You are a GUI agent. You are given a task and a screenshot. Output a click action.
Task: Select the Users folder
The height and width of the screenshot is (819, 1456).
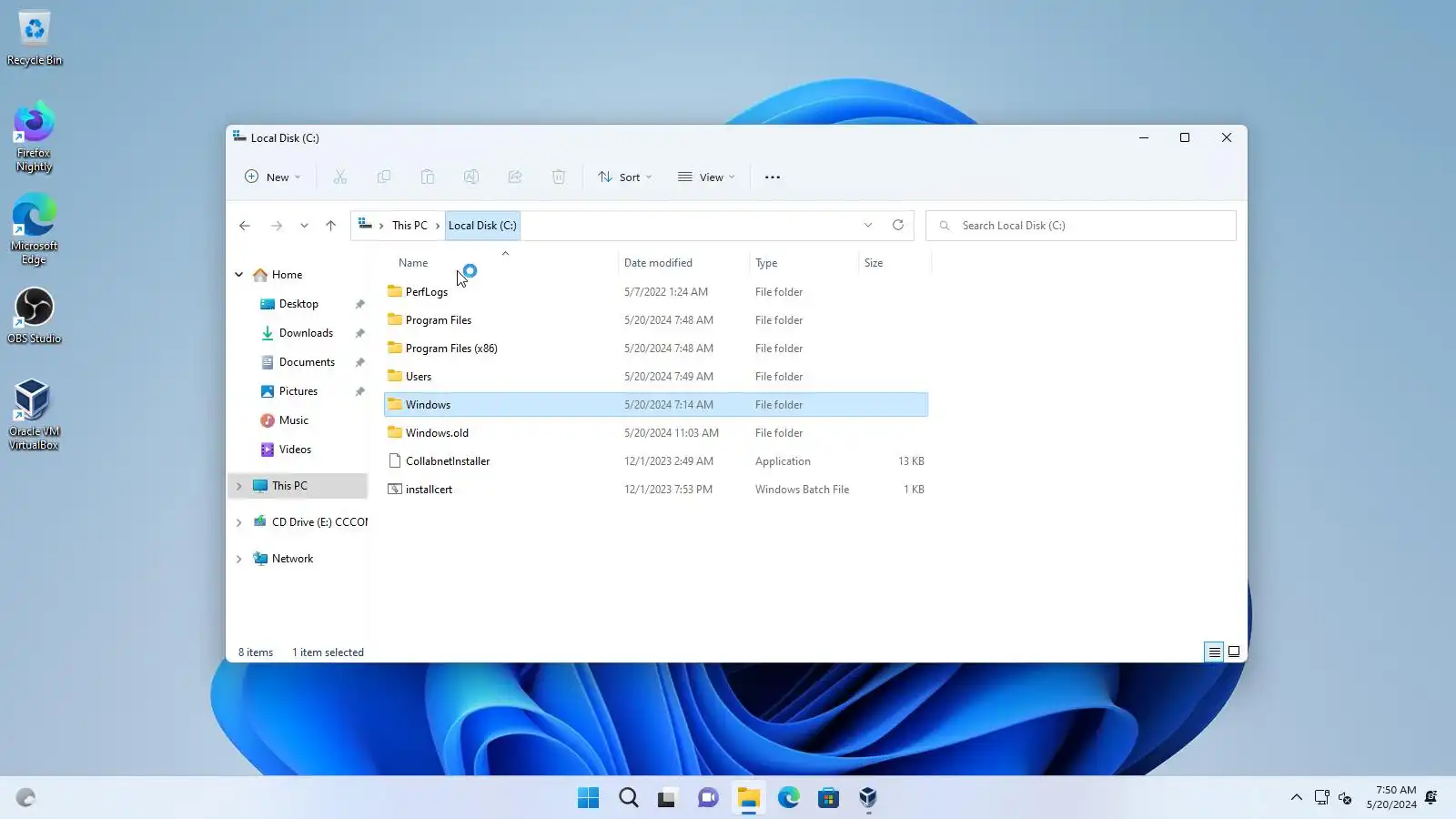pyautogui.click(x=656, y=377)
